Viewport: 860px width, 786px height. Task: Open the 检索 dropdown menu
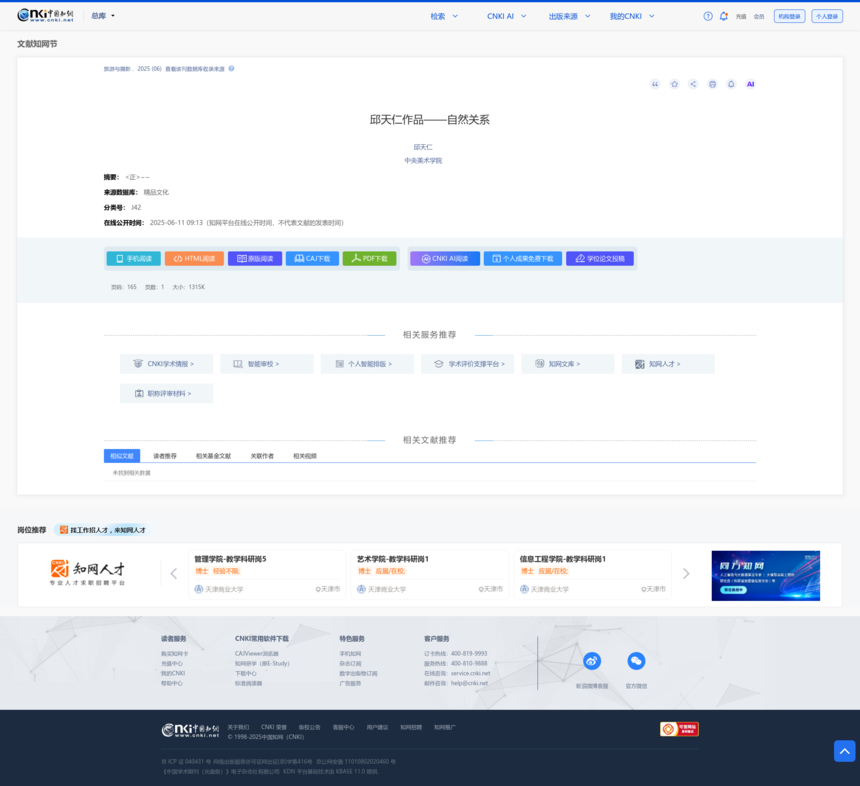[444, 16]
